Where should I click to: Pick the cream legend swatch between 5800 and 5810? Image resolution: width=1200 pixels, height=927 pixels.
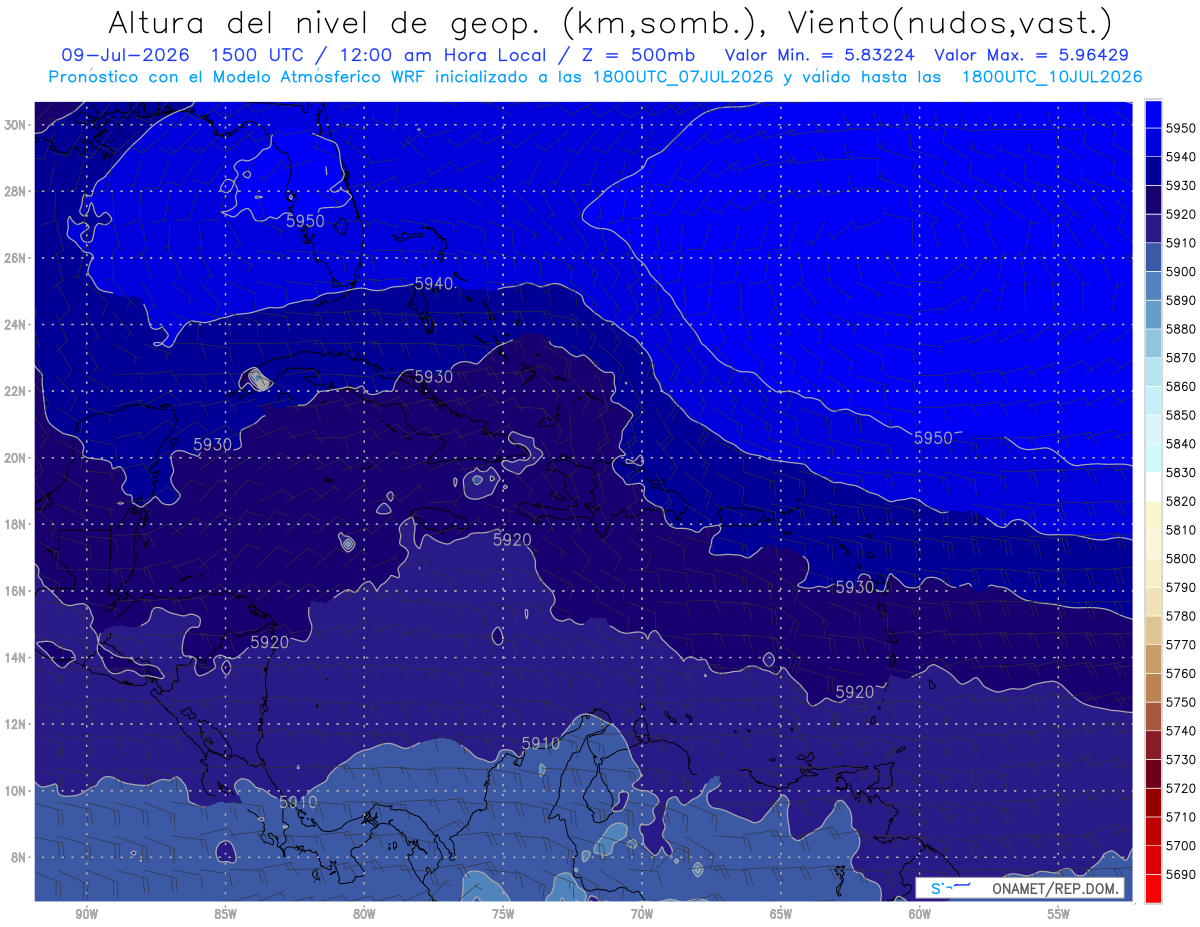coord(1153,544)
